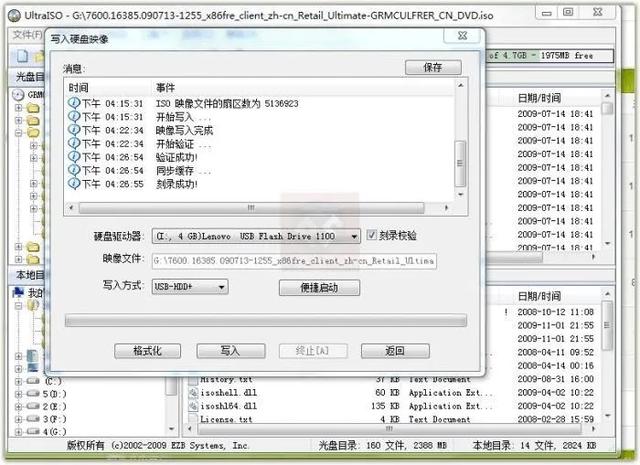Click the isoshl64.dll file icon
The width and height of the screenshot is (640, 465).
pos(193,406)
